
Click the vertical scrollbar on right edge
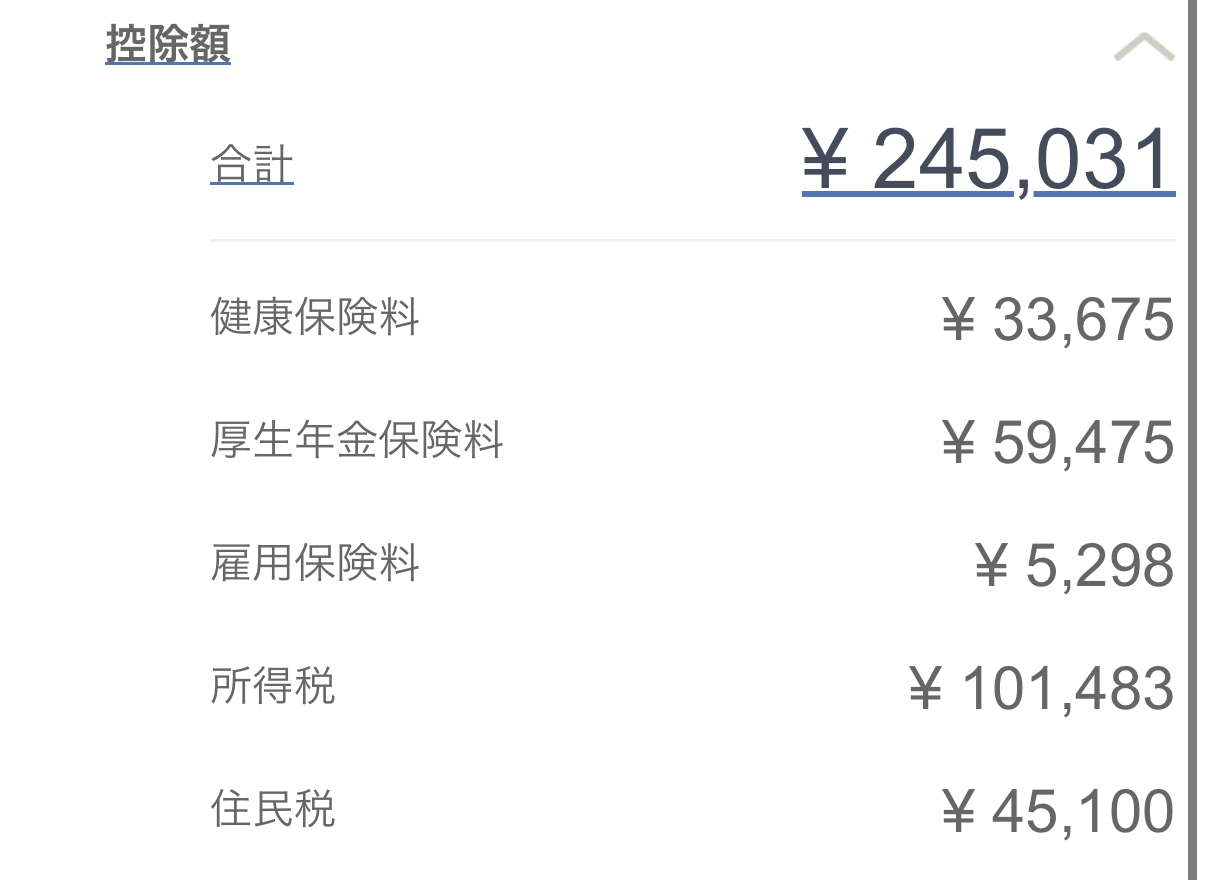pos(1192,440)
